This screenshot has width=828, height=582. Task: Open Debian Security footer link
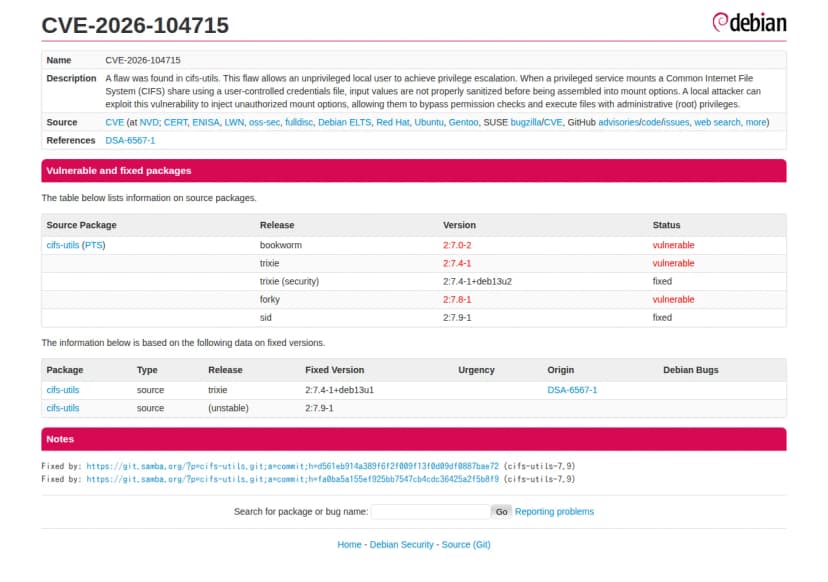point(401,545)
